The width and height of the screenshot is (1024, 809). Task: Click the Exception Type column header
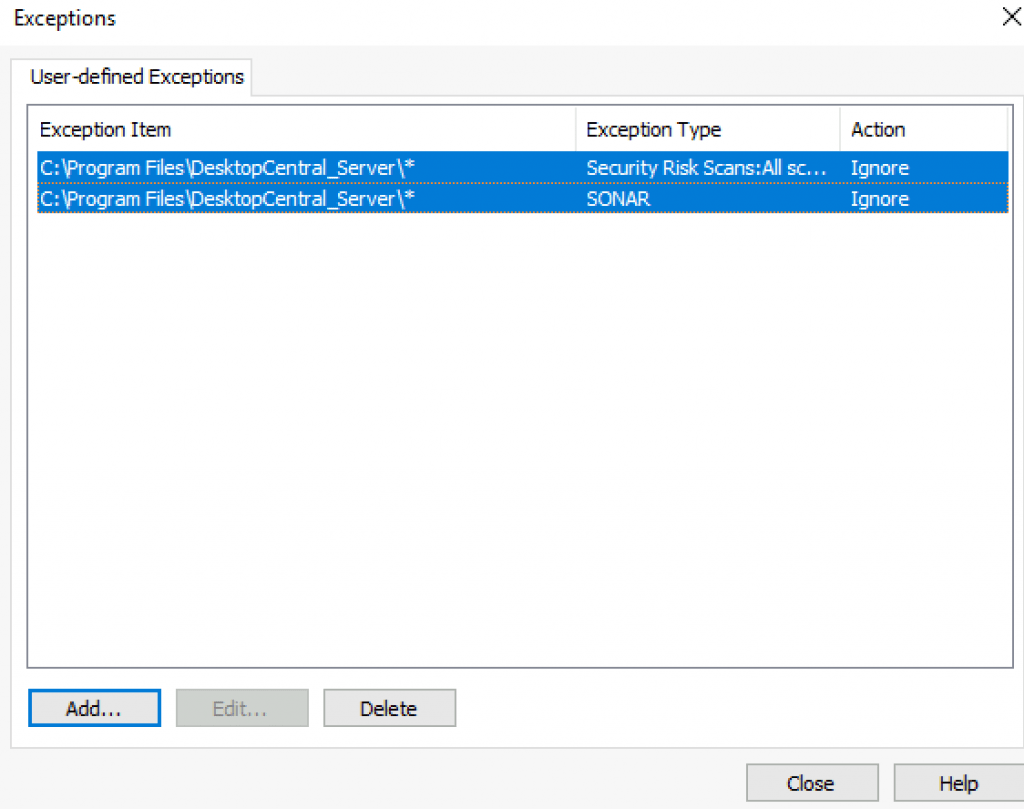point(653,129)
